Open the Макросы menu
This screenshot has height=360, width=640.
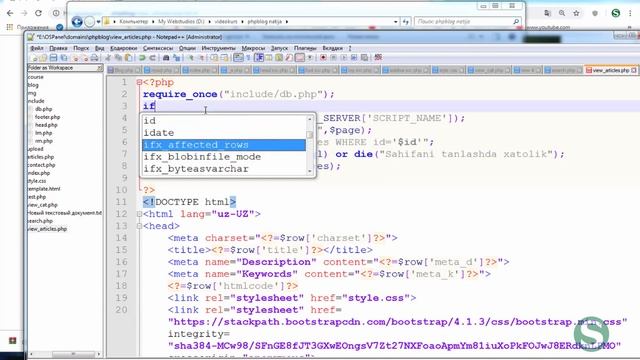(253, 48)
